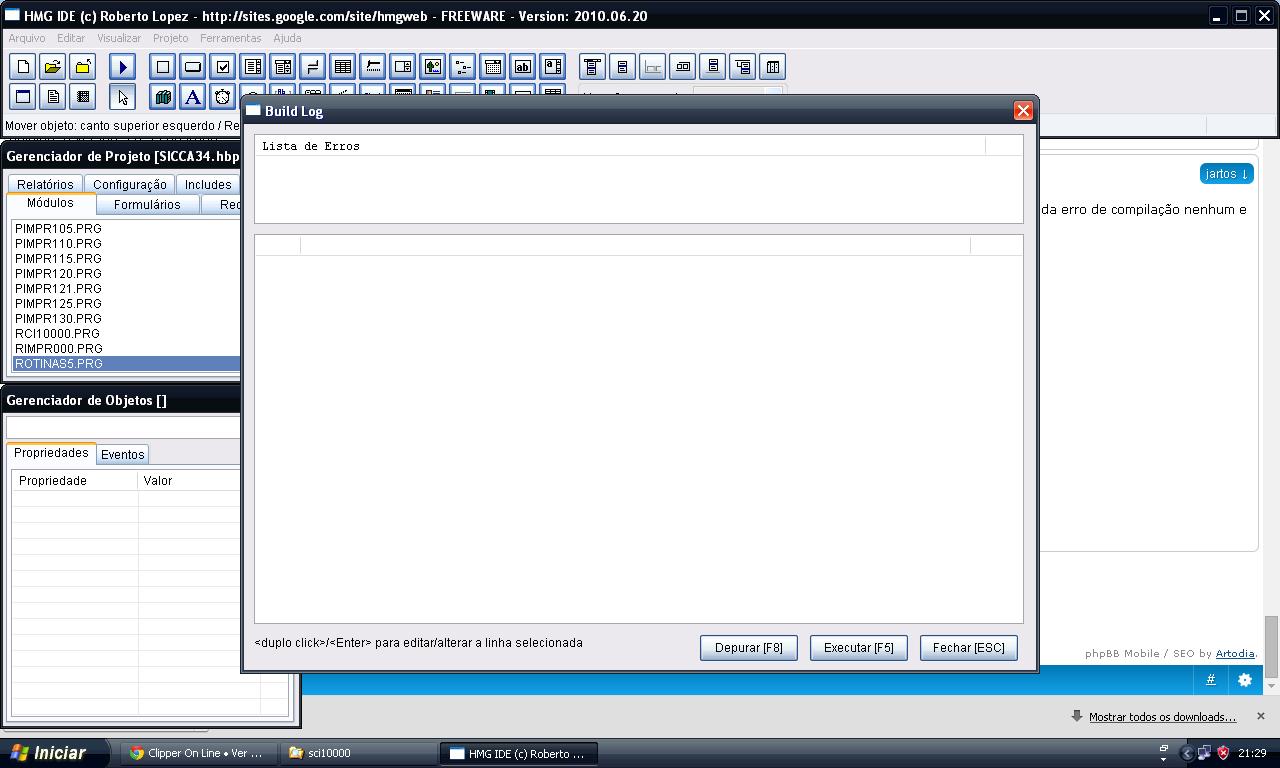Click the blank window form icon in second toolbar row
The image size is (1280, 768).
23,97
